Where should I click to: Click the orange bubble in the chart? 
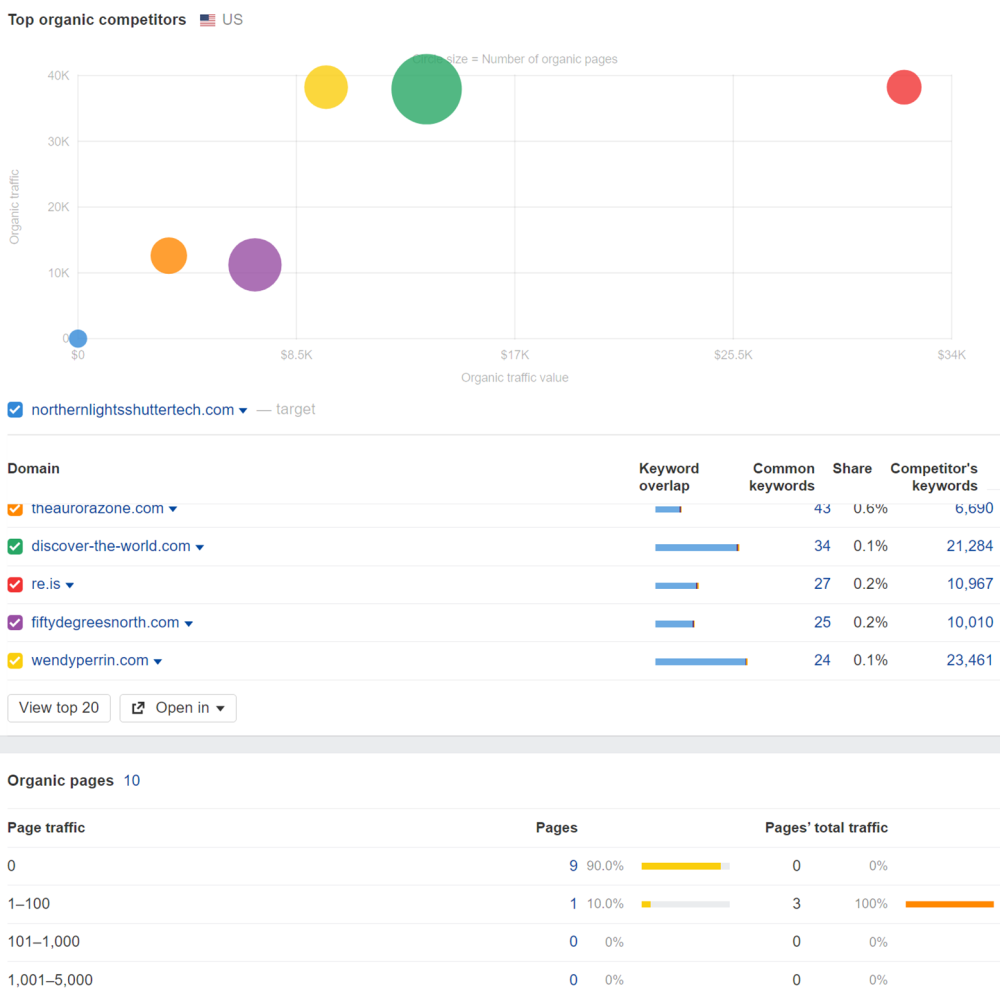(169, 256)
